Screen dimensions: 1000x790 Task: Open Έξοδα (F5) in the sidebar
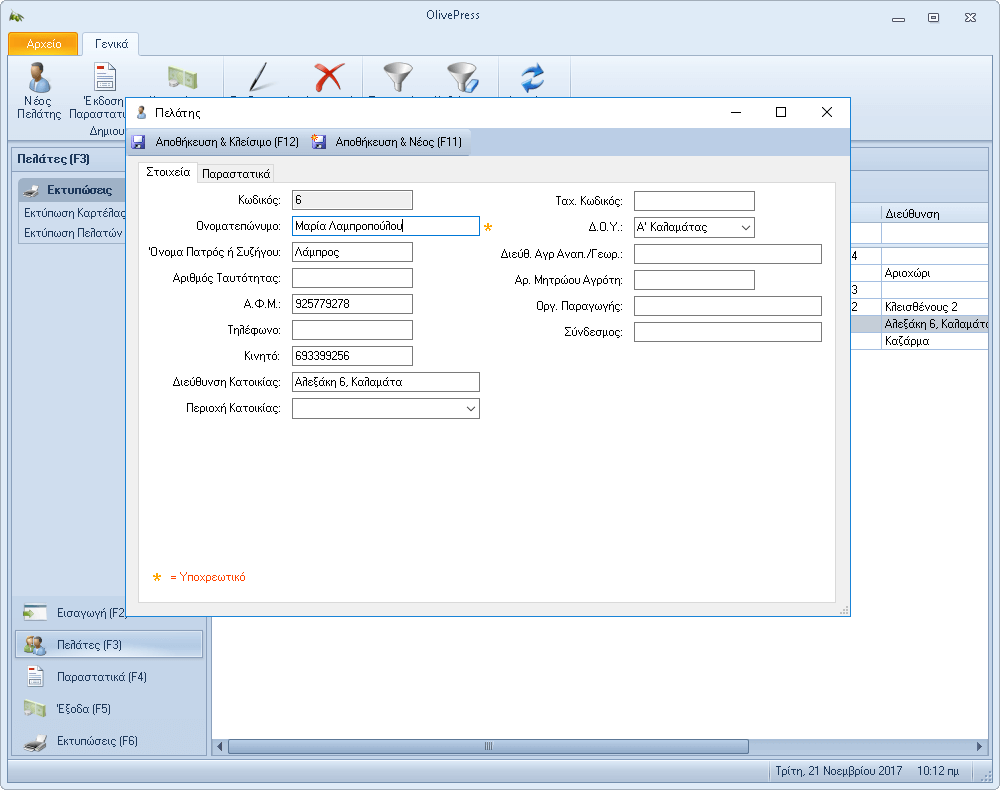point(83,709)
